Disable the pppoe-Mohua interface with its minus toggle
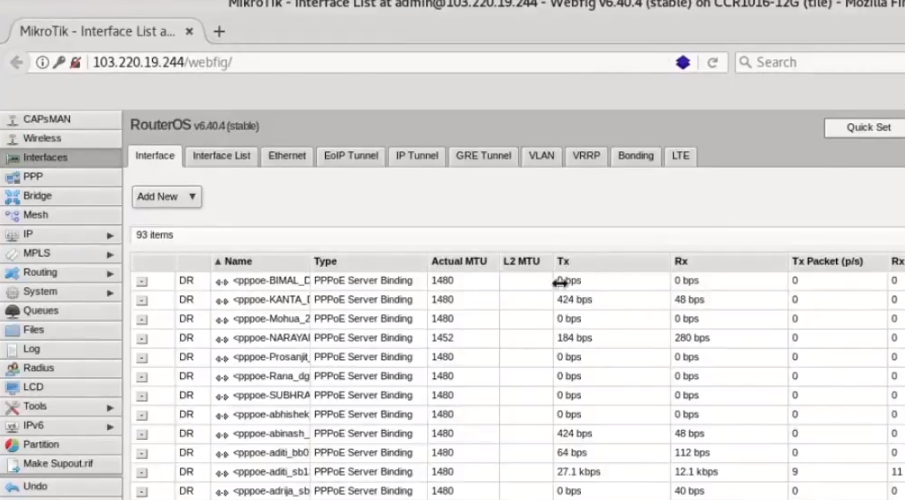This screenshot has width=905, height=500. click(x=142, y=319)
